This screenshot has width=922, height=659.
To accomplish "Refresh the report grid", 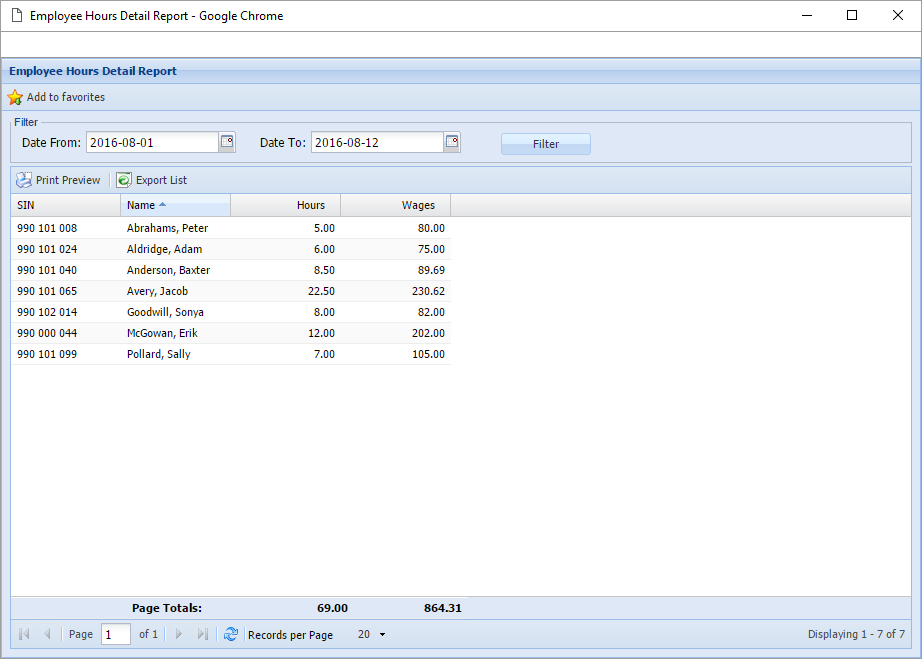I will pos(231,634).
